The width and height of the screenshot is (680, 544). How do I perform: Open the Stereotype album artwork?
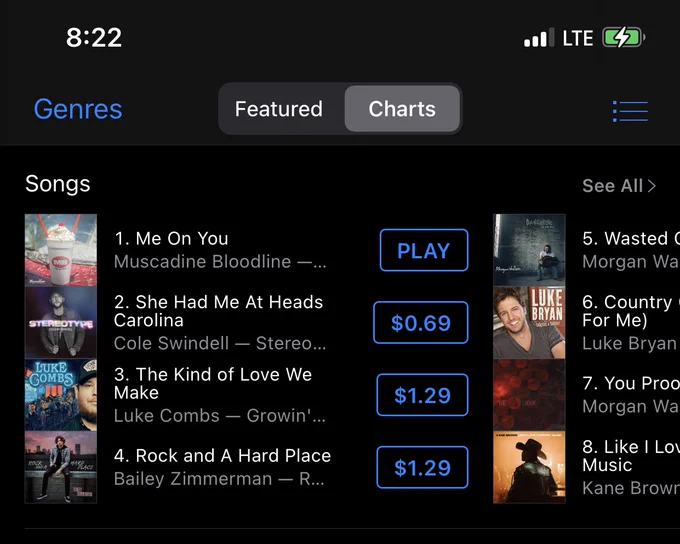point(61,322)
